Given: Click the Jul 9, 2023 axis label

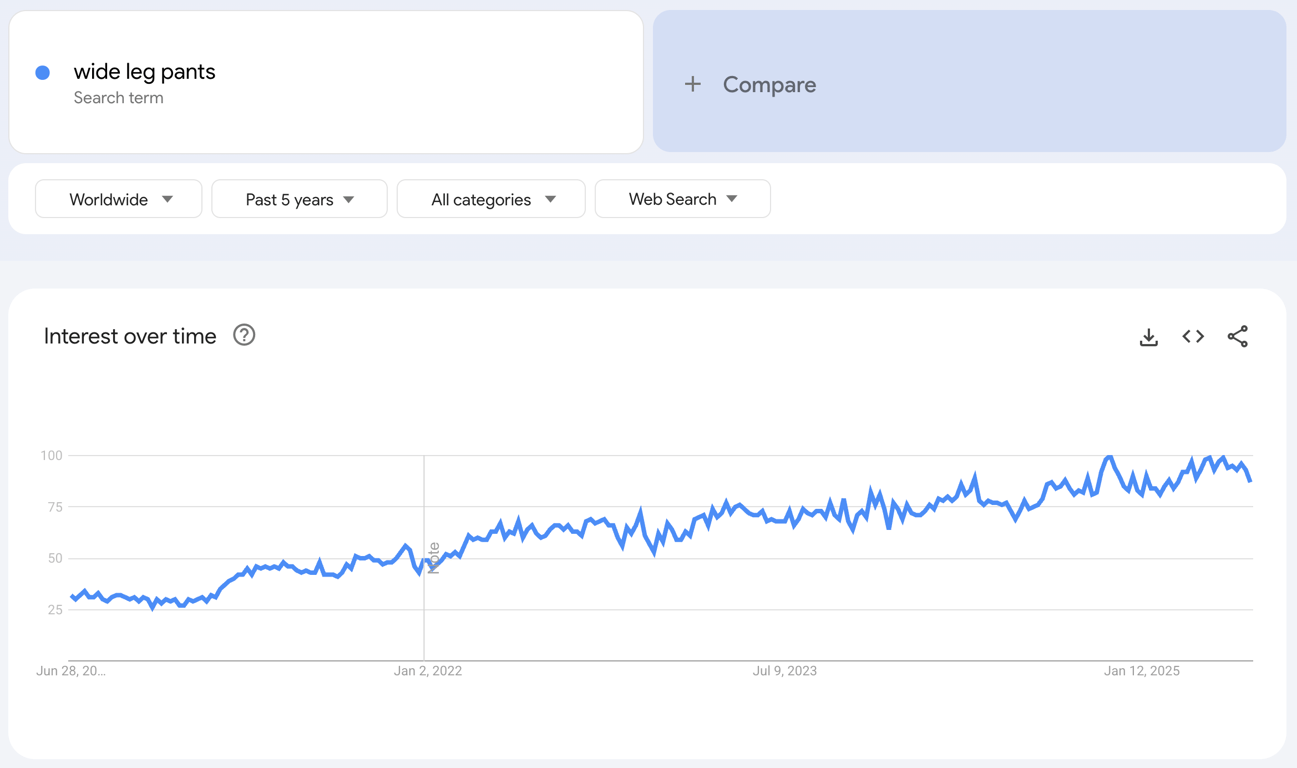Looking at the screenshot, I should pyautogui.click(x=785, y=671).
